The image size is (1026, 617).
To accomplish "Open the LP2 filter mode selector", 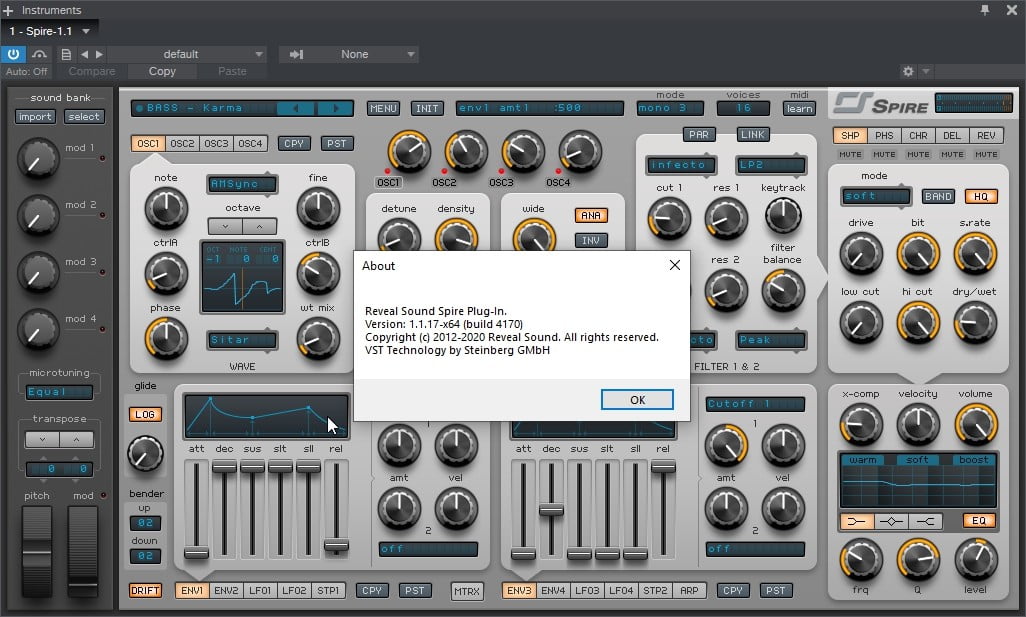I will coord(770,165).
